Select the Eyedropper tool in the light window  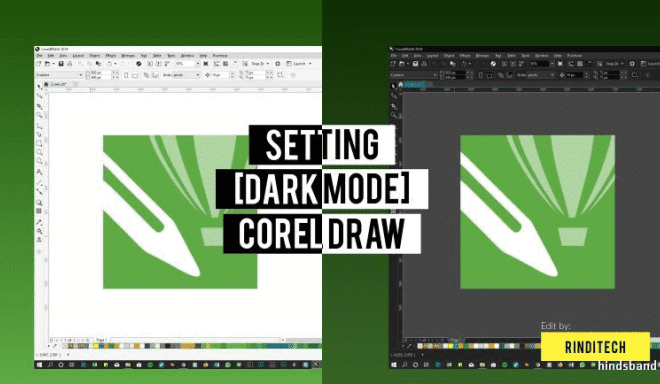[39, 221]
